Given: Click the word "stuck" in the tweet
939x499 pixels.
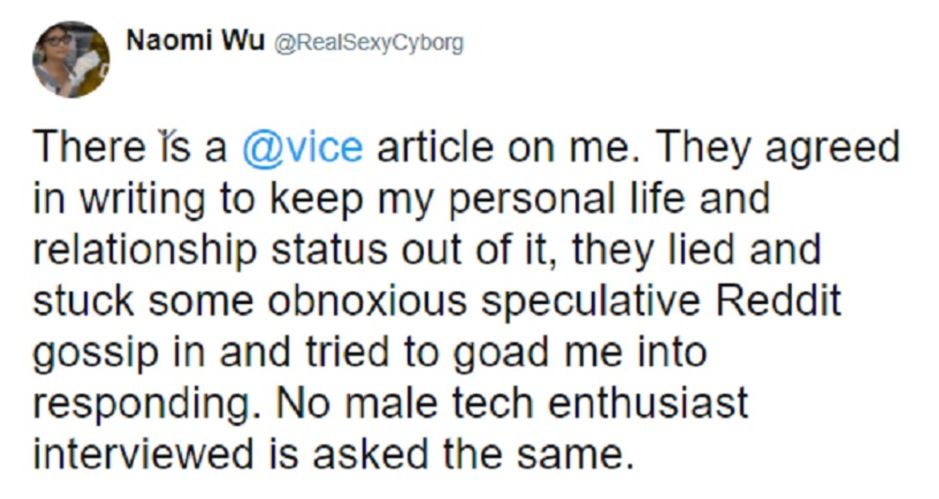Looking at the screenshot, I should [84, 301].
